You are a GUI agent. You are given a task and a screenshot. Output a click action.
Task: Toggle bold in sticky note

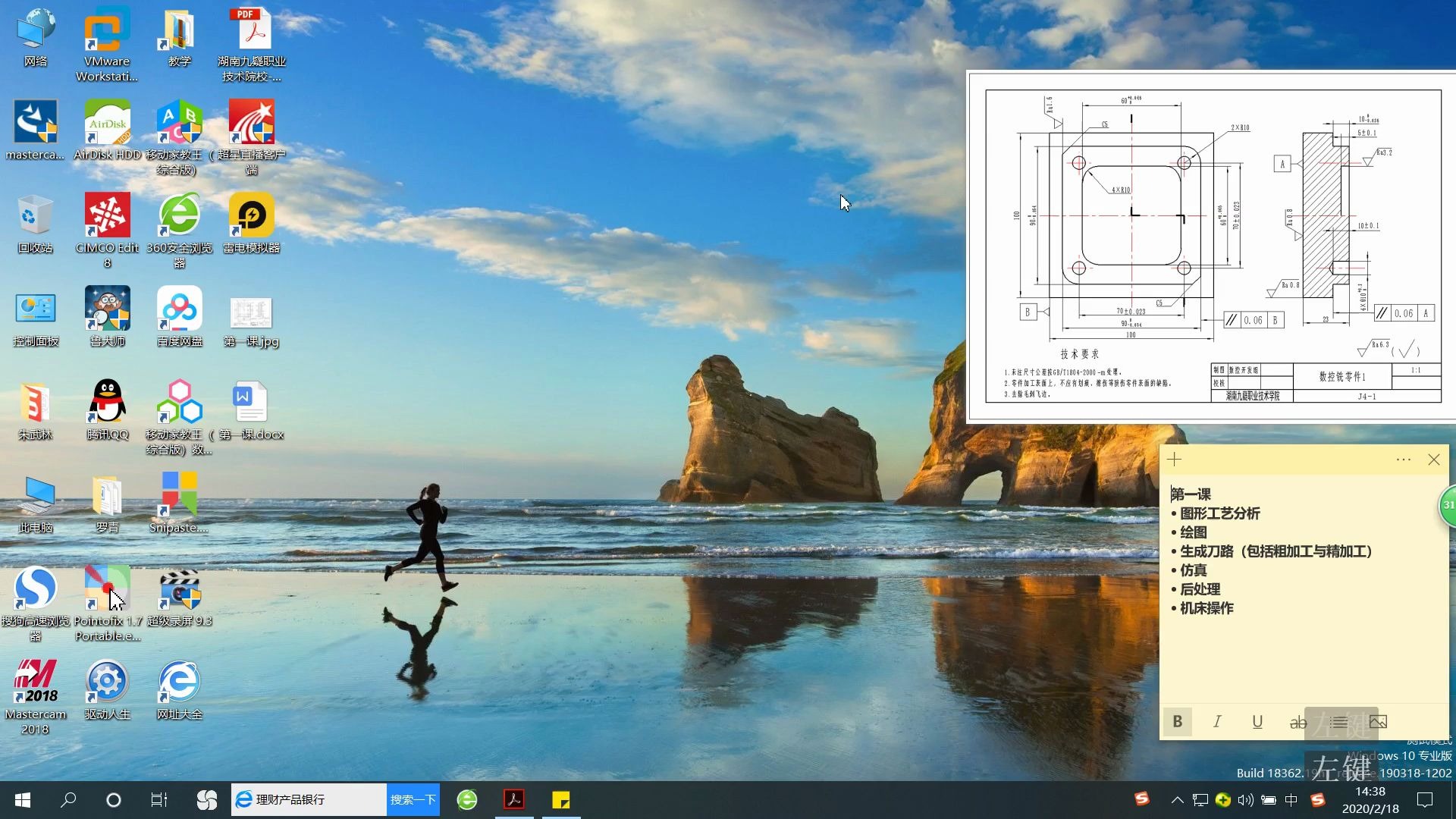pos(1178,722)
